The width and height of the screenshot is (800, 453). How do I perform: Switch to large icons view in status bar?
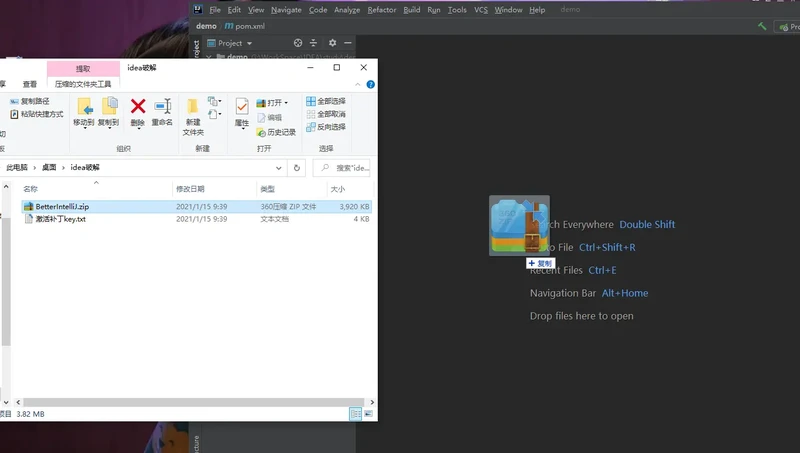coord(369,413)
